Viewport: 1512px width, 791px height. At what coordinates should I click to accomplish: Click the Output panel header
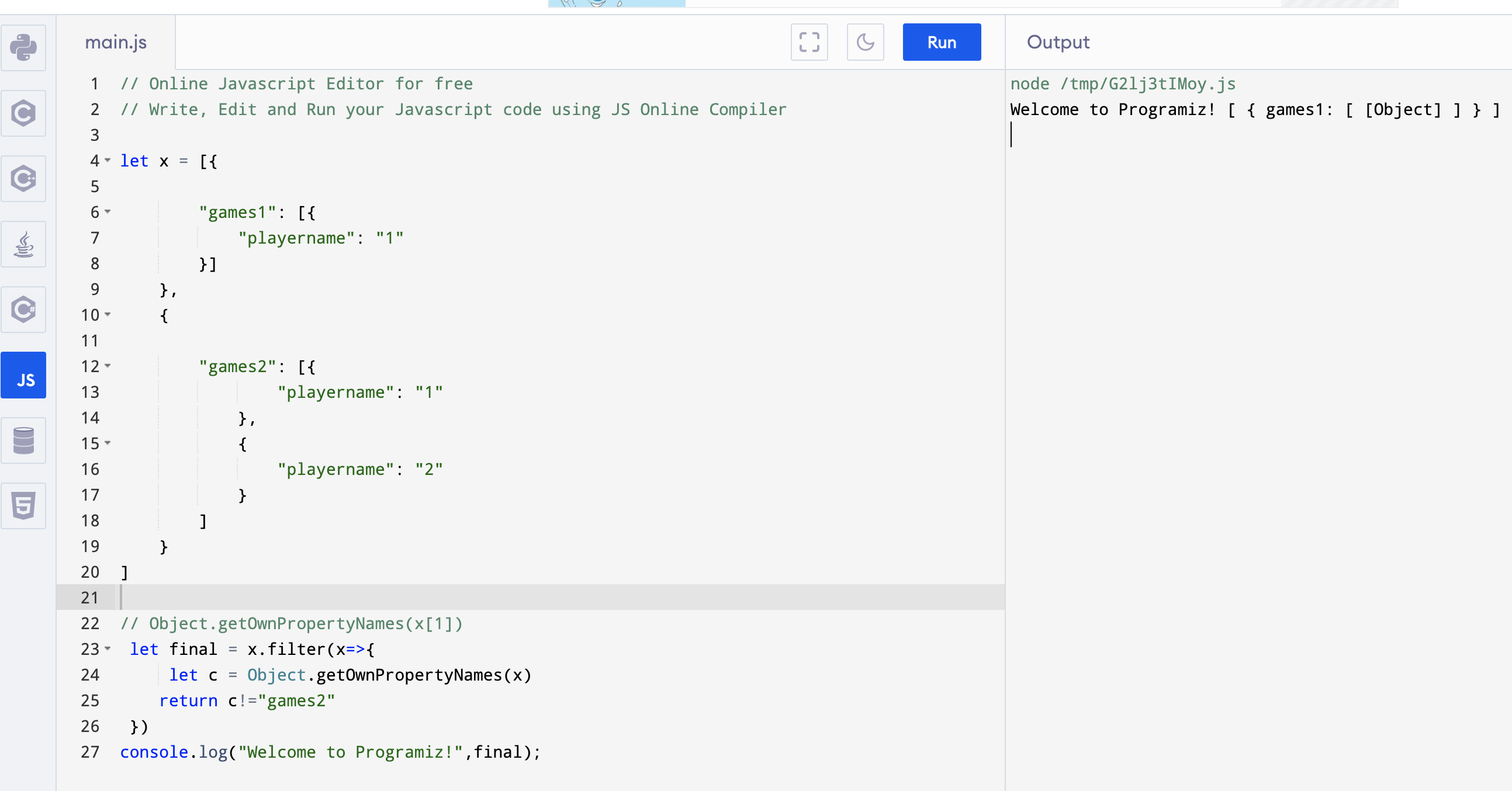pyautogui.click(x=1058, y=42)
